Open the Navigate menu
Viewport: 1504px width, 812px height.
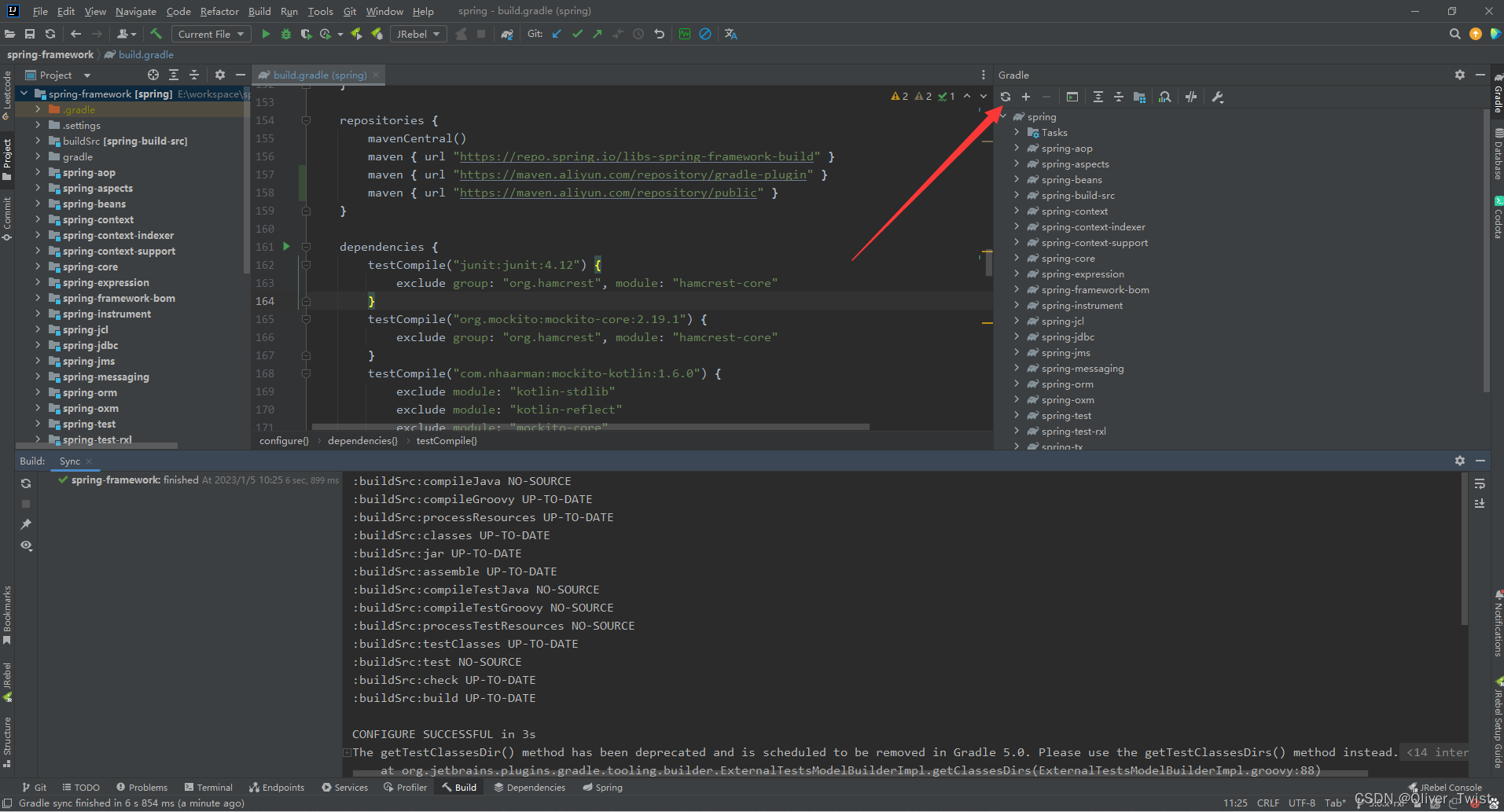pos(135,11)
